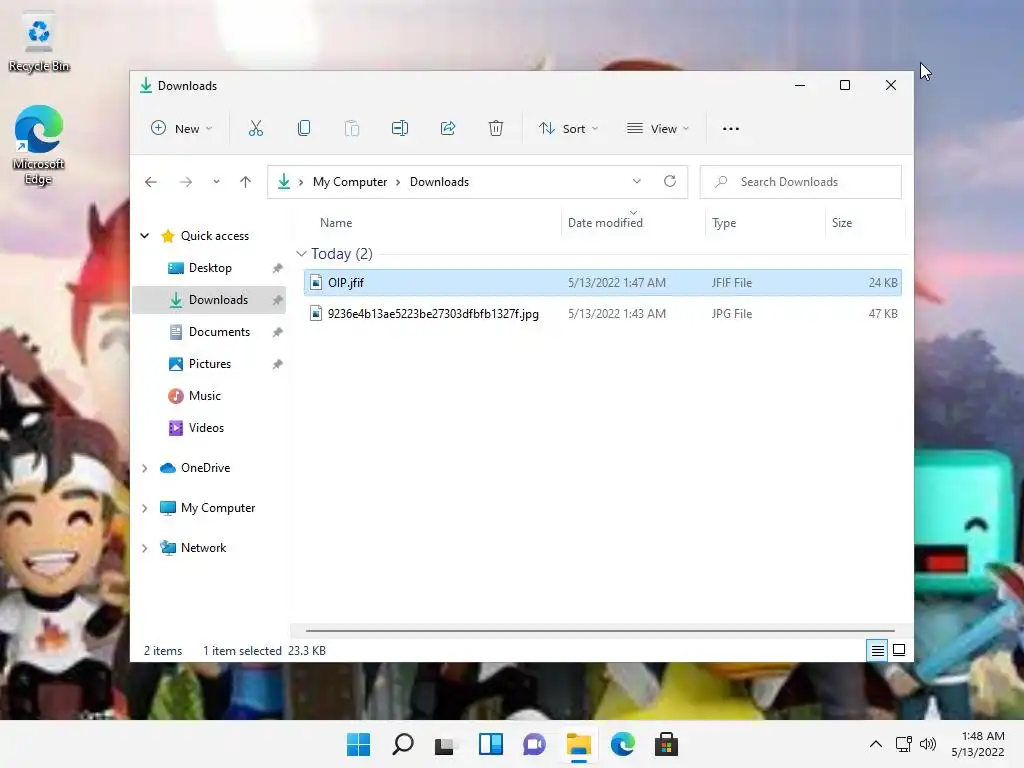Screen dimensions: 1024x768
Task: Show hidden tray icons chevron
Action: tap(876, 744)
